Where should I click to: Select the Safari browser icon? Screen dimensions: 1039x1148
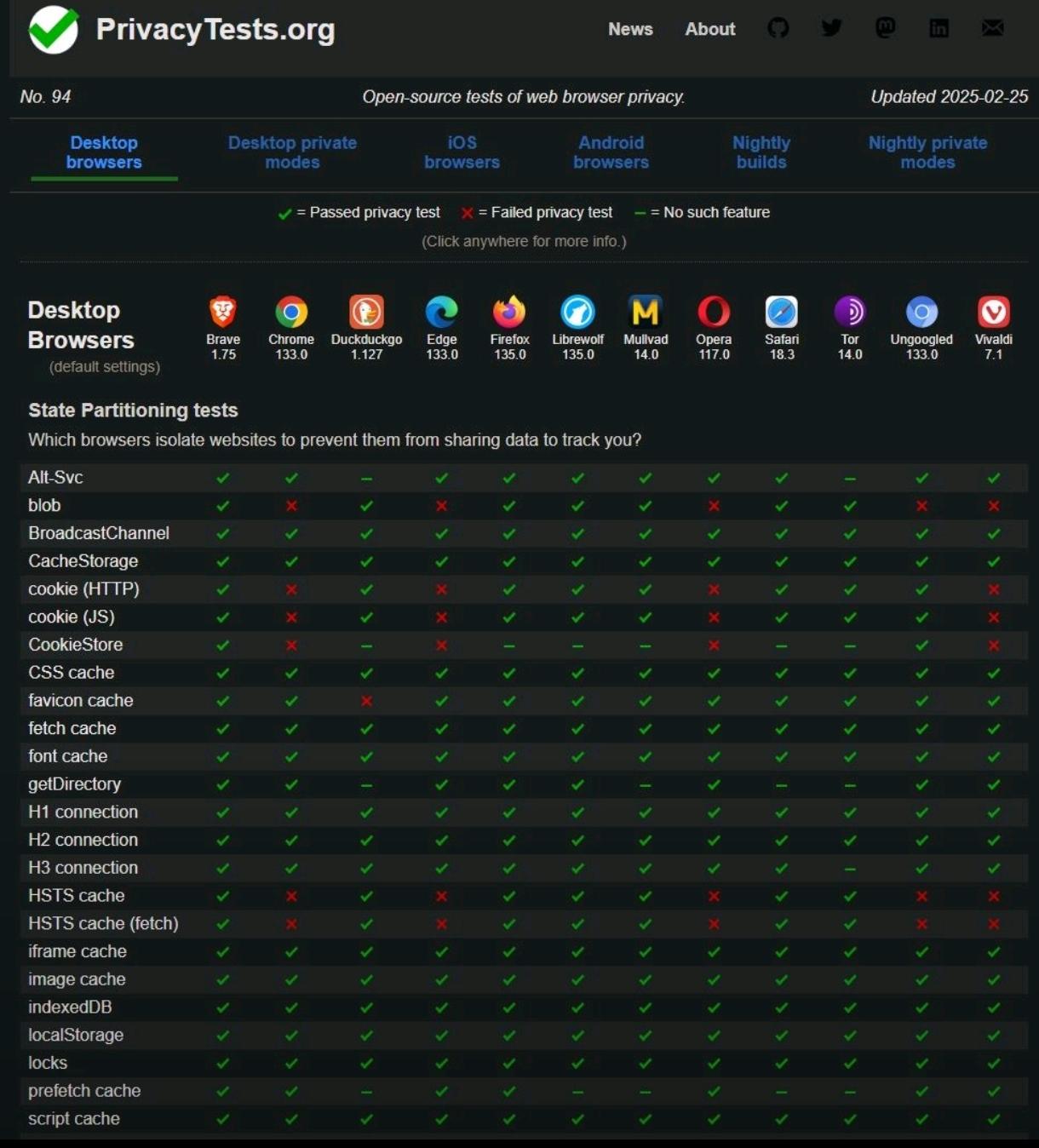(x=782, y=312)
